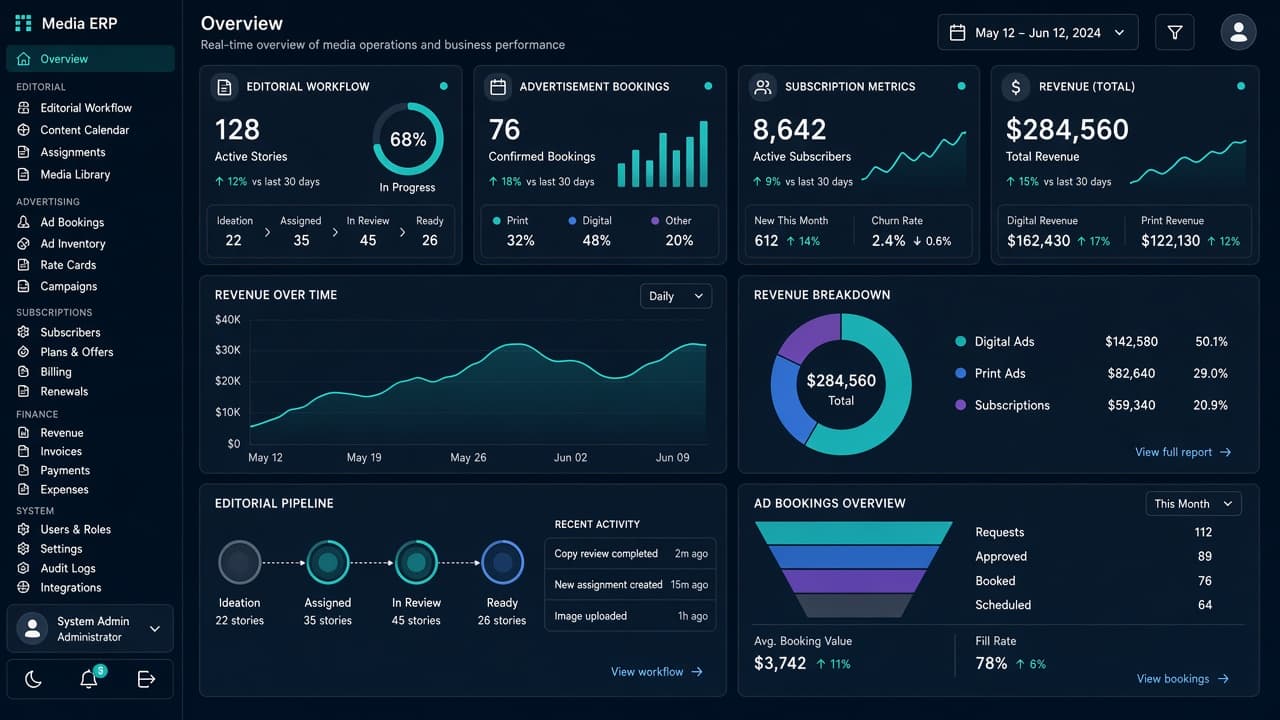Click the Ideation stage circle icon
The width and height of the screenshot is (1280, 720).
click(x=239, y=563)
